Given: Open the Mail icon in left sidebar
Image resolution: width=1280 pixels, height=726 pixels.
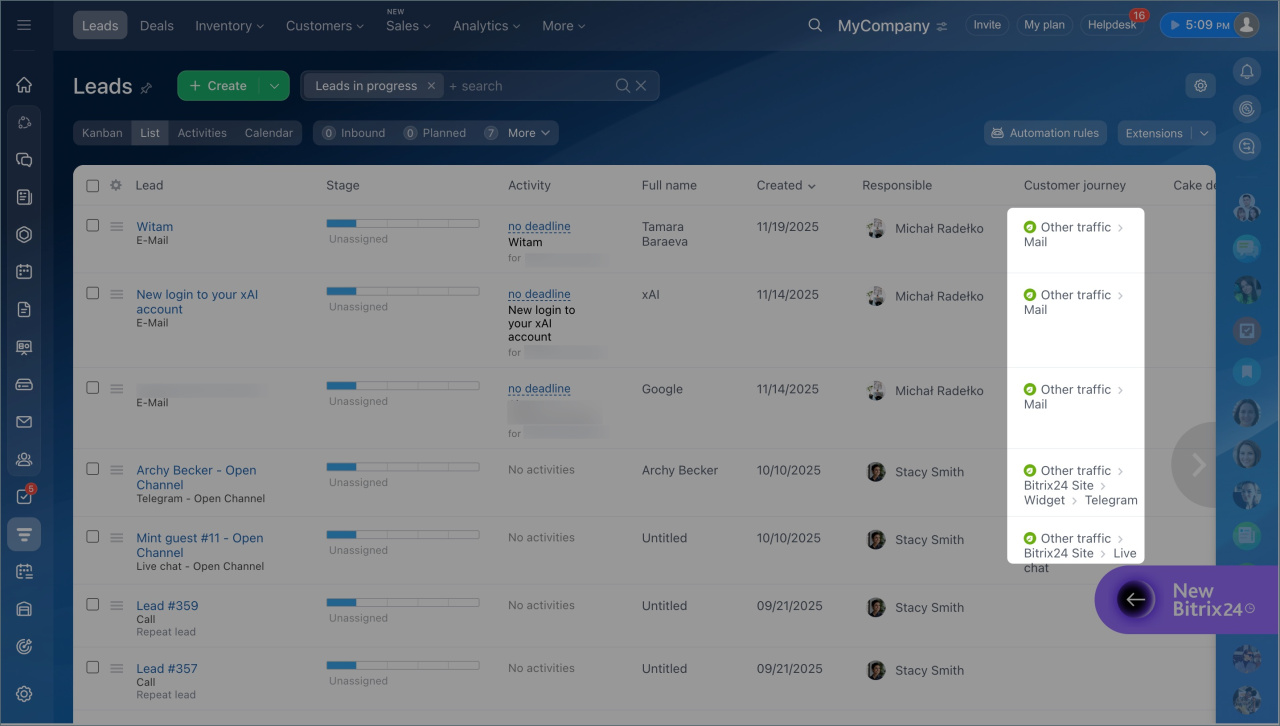Looking at the screenshot, I should [24, 422].
